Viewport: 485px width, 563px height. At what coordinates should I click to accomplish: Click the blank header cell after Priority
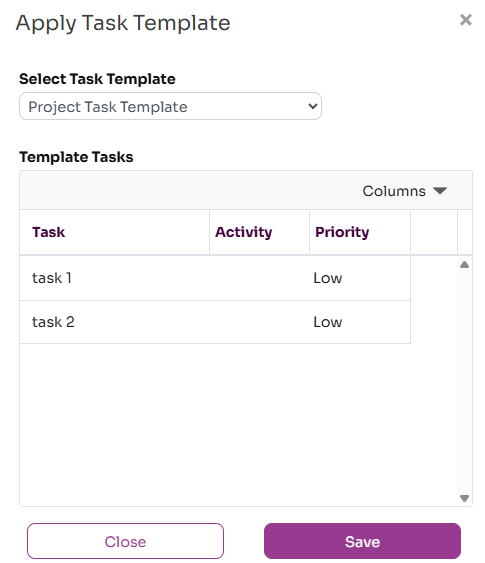434,232
